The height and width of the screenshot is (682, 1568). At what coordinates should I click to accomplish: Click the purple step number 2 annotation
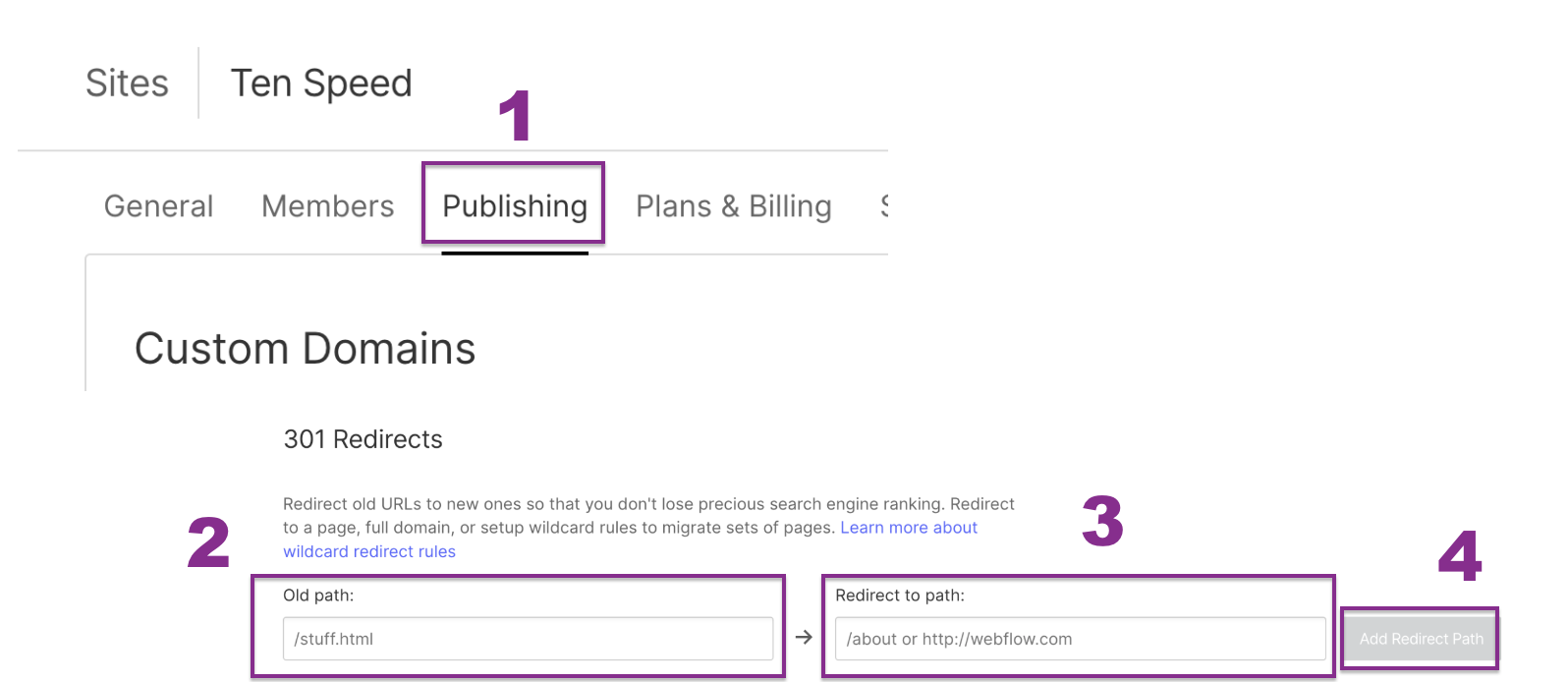(208, 542)
